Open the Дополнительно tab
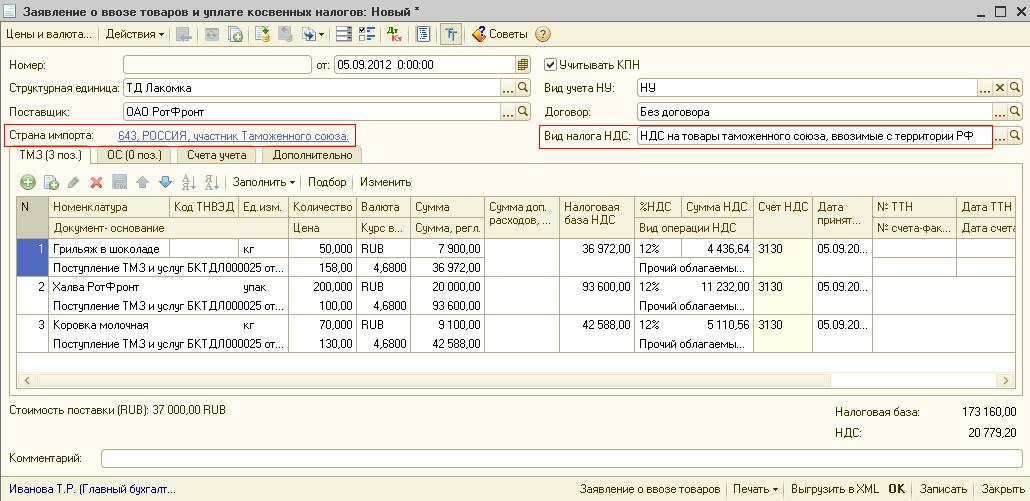Image resolution: width=1030 pixels, height=501 pixels. [x=312, y=155]
